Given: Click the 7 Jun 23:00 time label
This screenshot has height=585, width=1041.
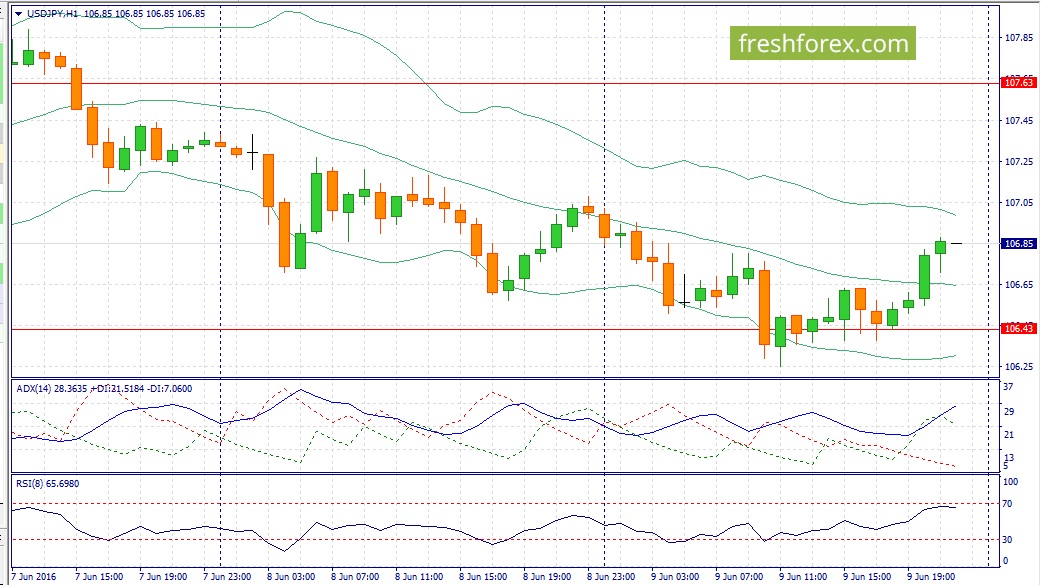Looking at the screenshot, I should point(227,576).
